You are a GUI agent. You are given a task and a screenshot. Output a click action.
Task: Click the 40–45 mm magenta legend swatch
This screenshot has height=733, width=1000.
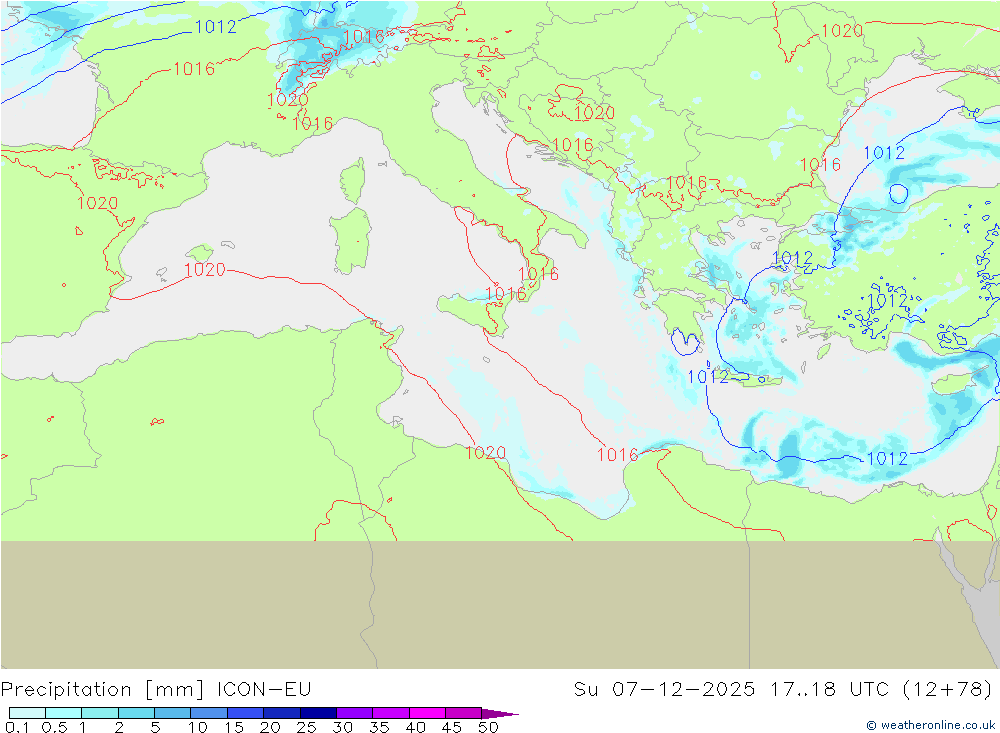pyautogui.click(x=427, y=713)
